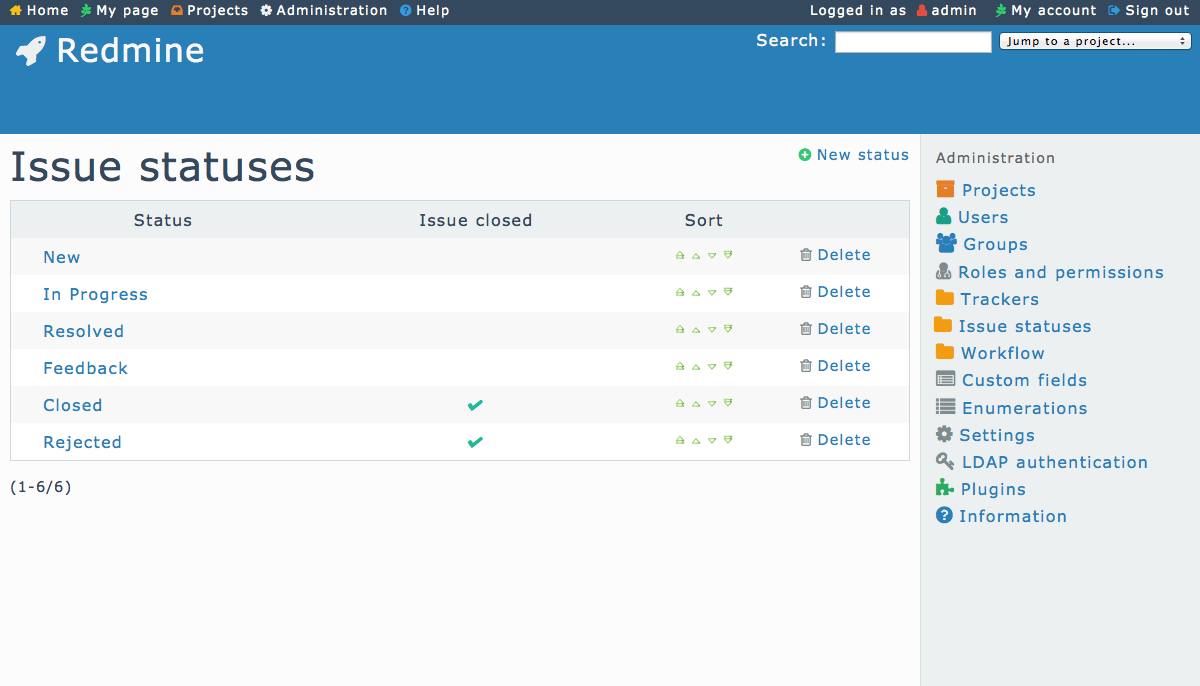Move Rejected status down one
This screenshot has height=686, width=1200.
click(x=712, y=440)
